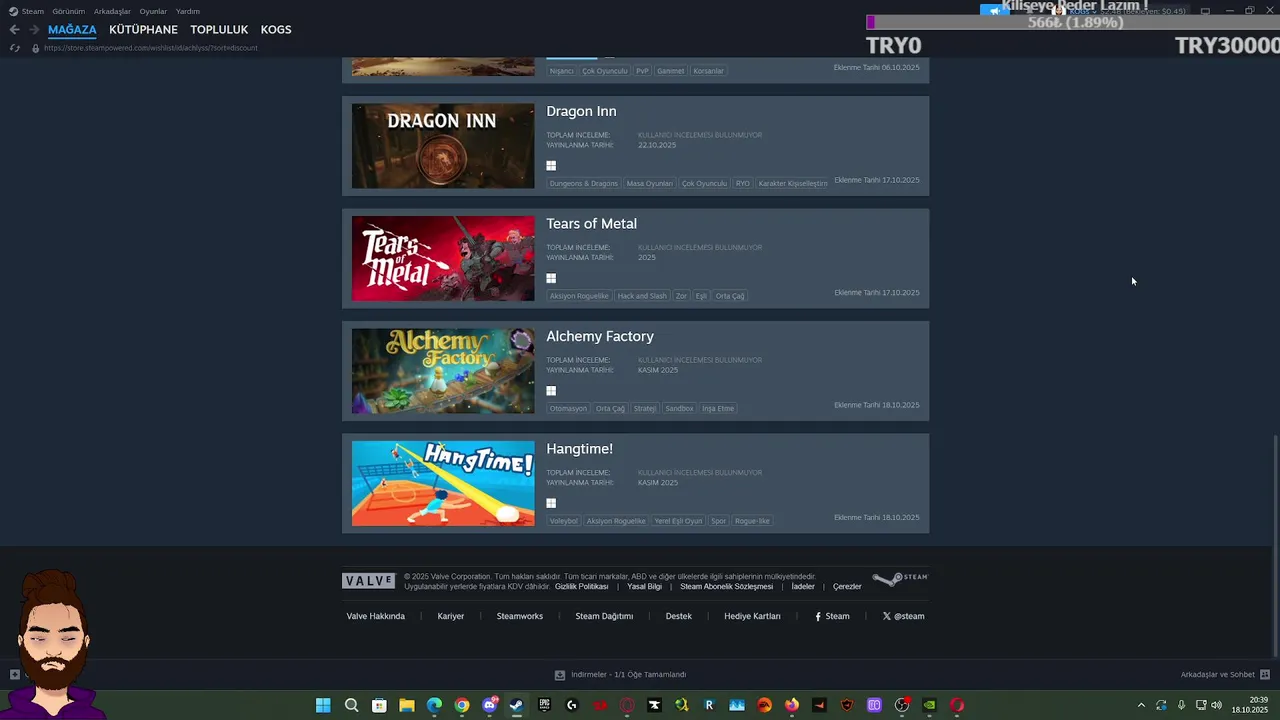The height and width of the screenshot is (720, 1280).
Task: Click the Steam address bar URL
Action: [x=150, y=48]
